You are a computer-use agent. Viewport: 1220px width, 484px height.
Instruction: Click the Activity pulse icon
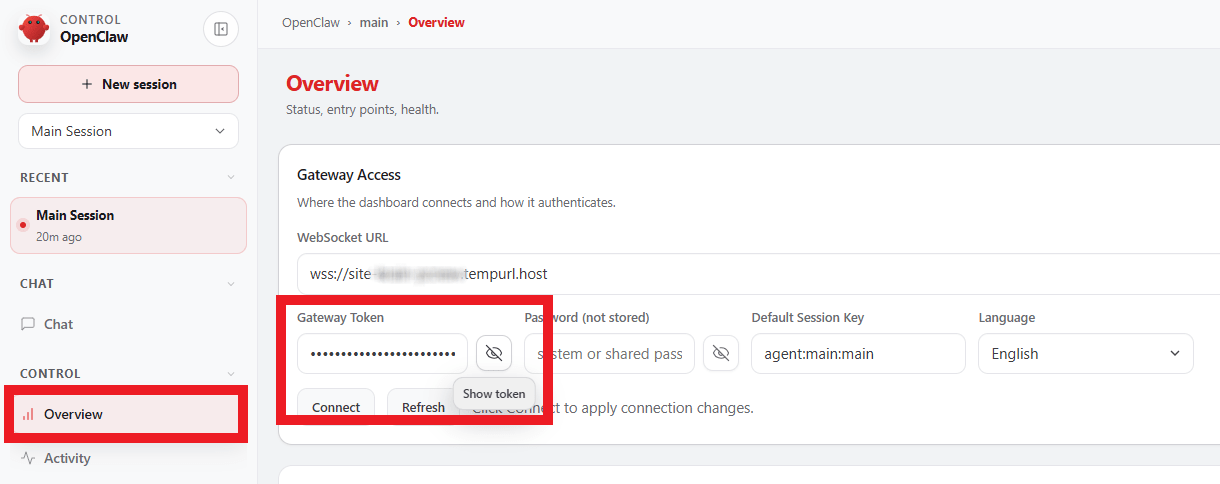[x=28, y=458]
